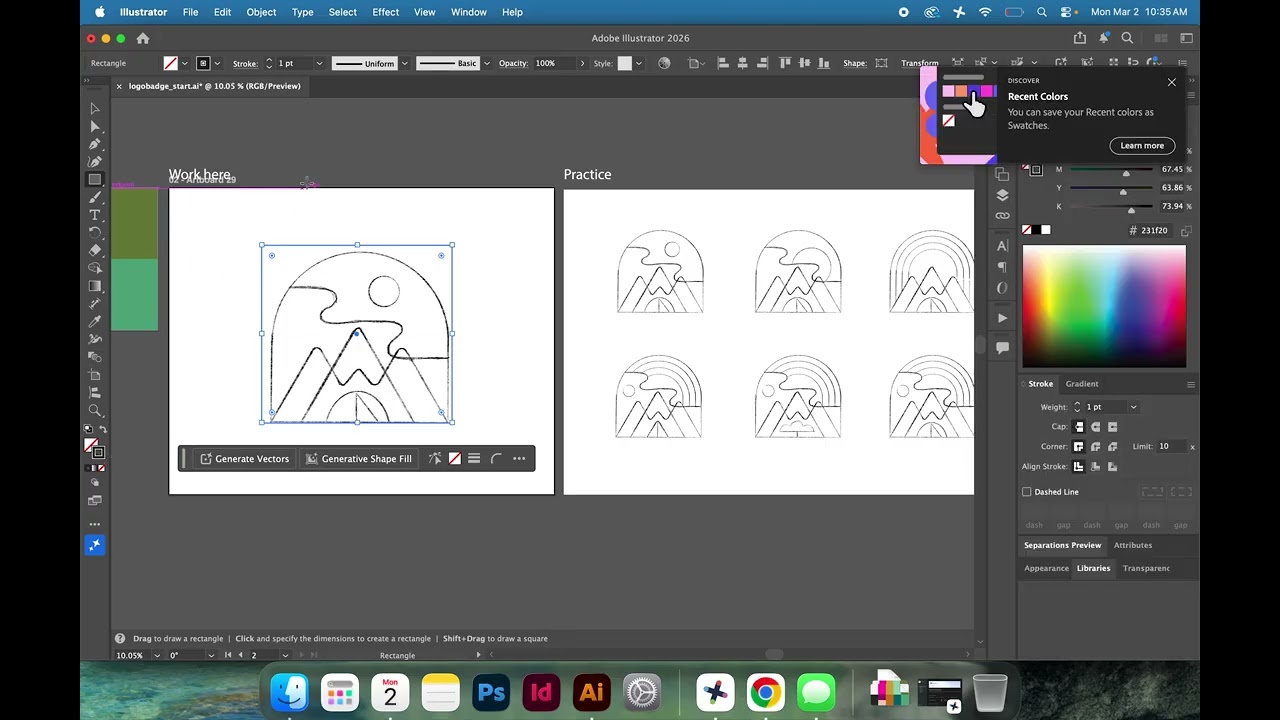Select the Zoom tool in the toolbar
This screenshot has height=720, width=1280.
95,410
